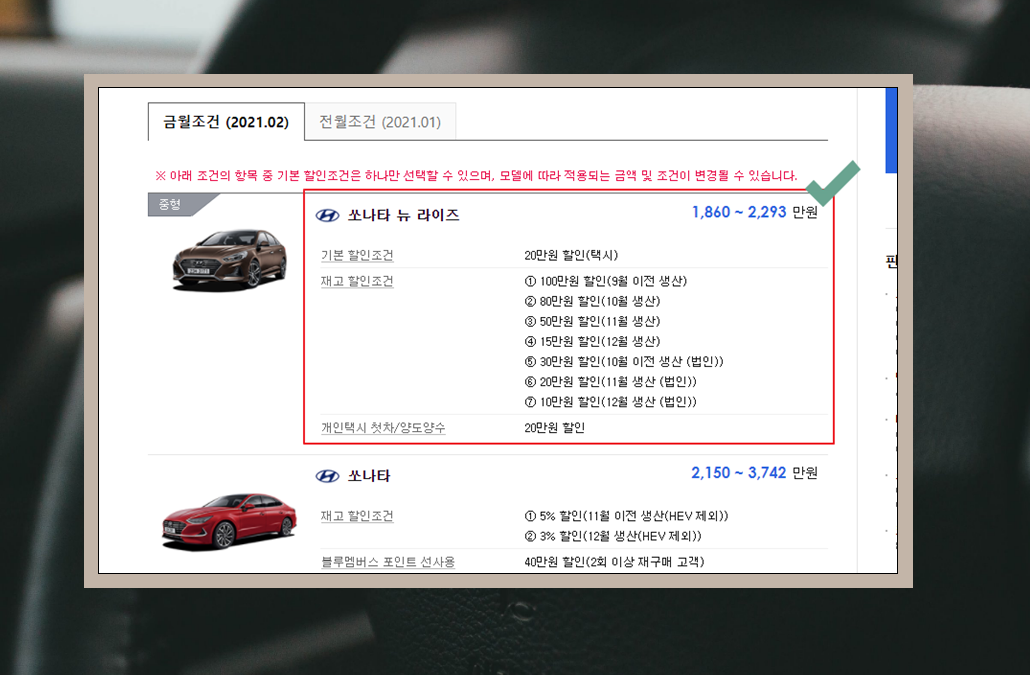The width and height of the screenshot is (1030, 675).
Task: Open the 개인택시 첫차/양도양수 link
Action: point(383,427)
